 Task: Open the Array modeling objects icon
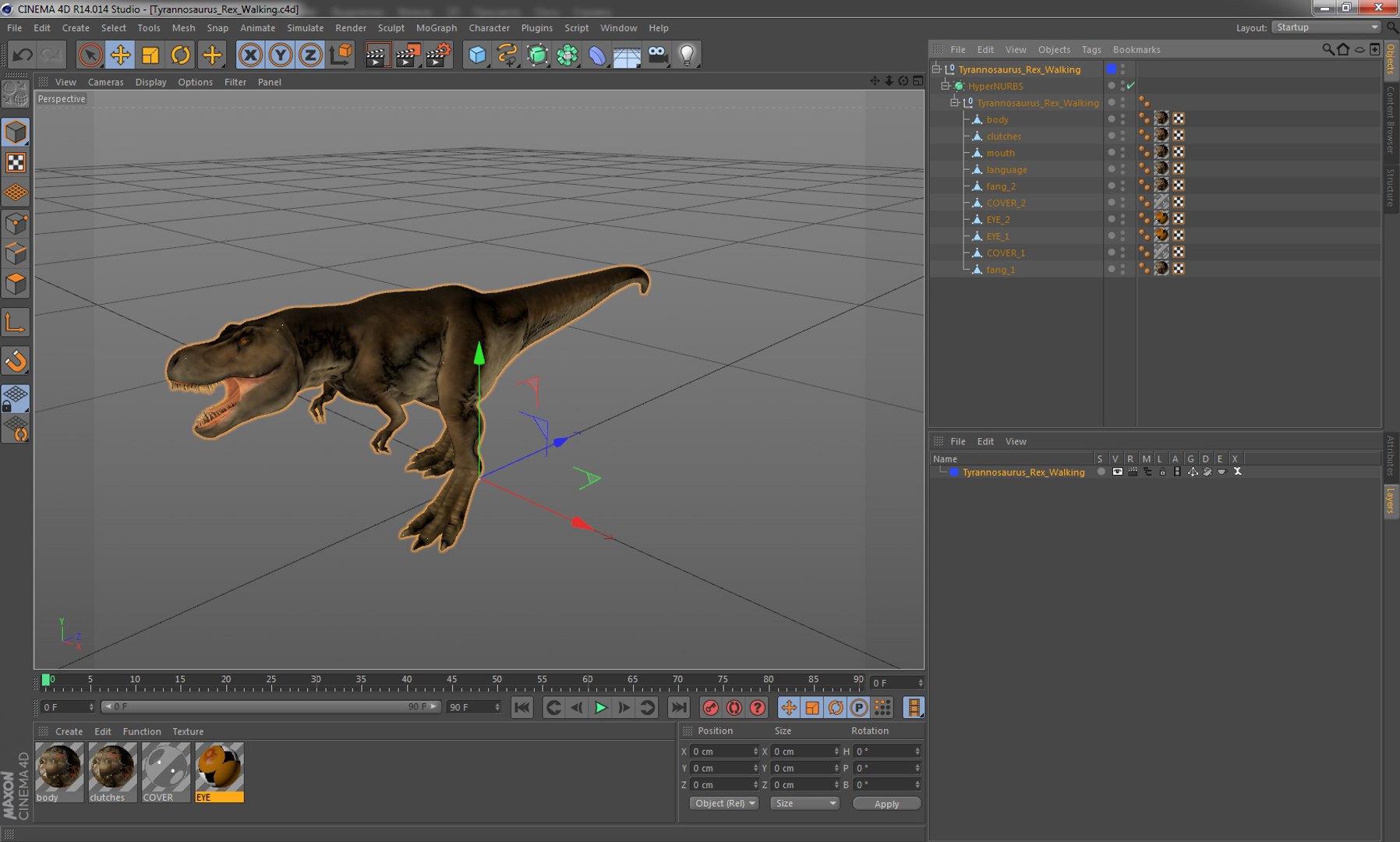point(567,55)
